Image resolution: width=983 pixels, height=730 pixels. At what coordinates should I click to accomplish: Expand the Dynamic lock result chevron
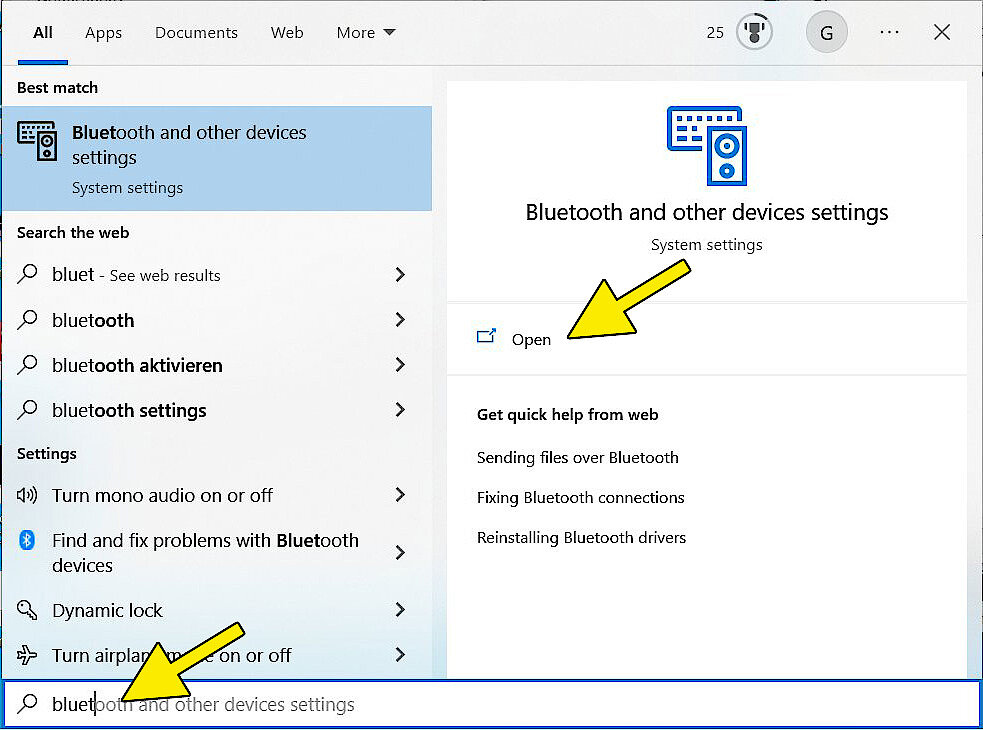(399, 610)
